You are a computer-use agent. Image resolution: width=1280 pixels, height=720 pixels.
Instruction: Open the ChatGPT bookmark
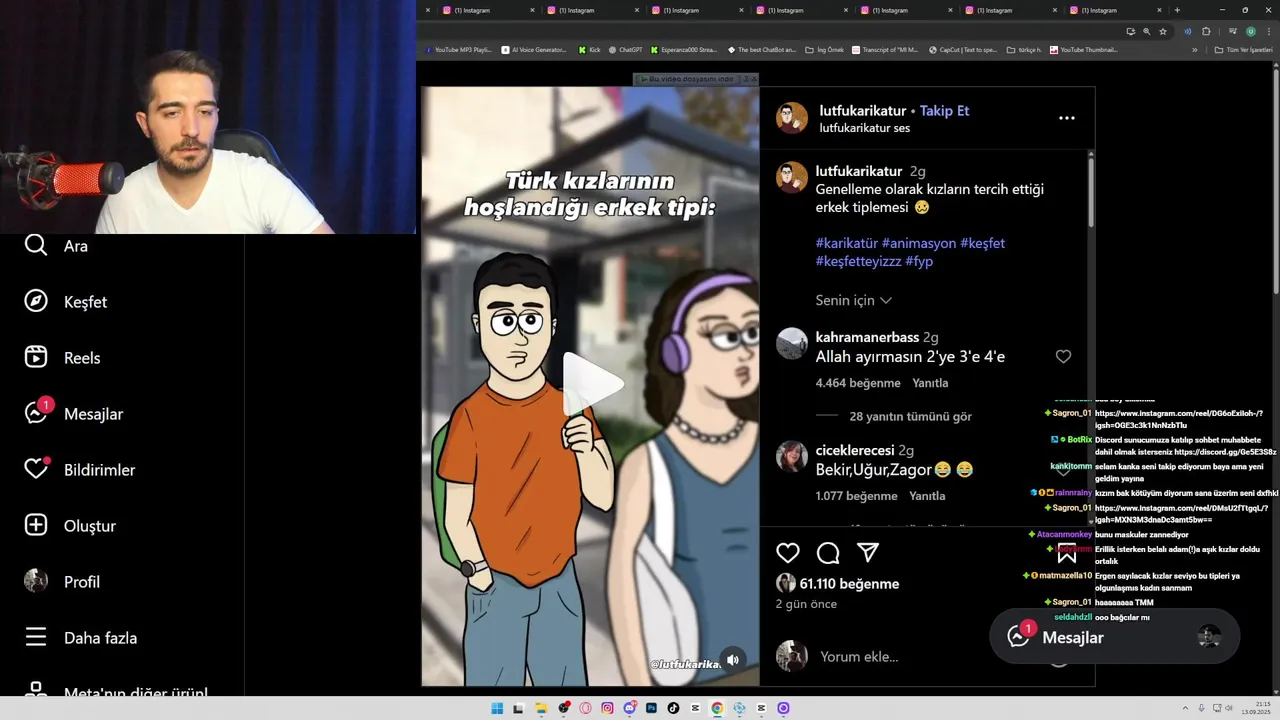(x=625, y=49)
